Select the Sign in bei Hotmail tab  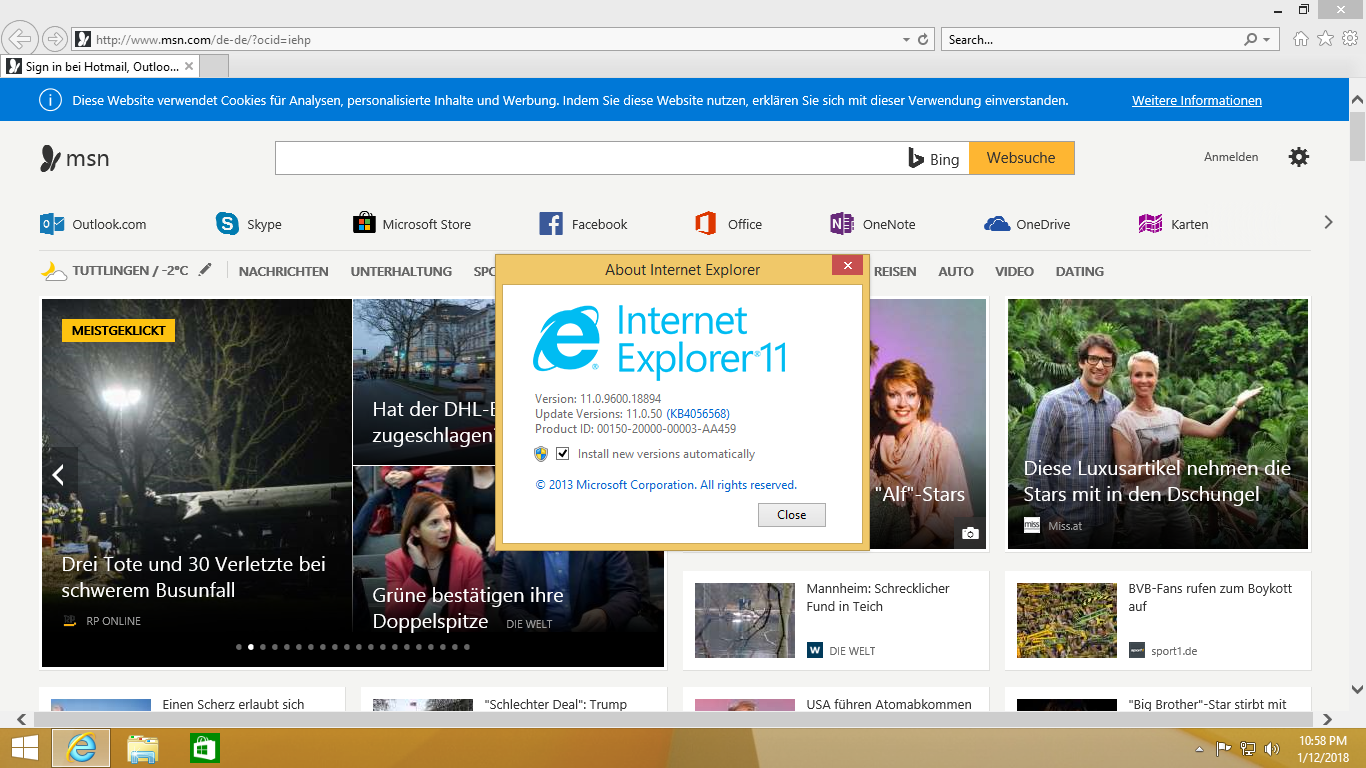click(100, 66)
